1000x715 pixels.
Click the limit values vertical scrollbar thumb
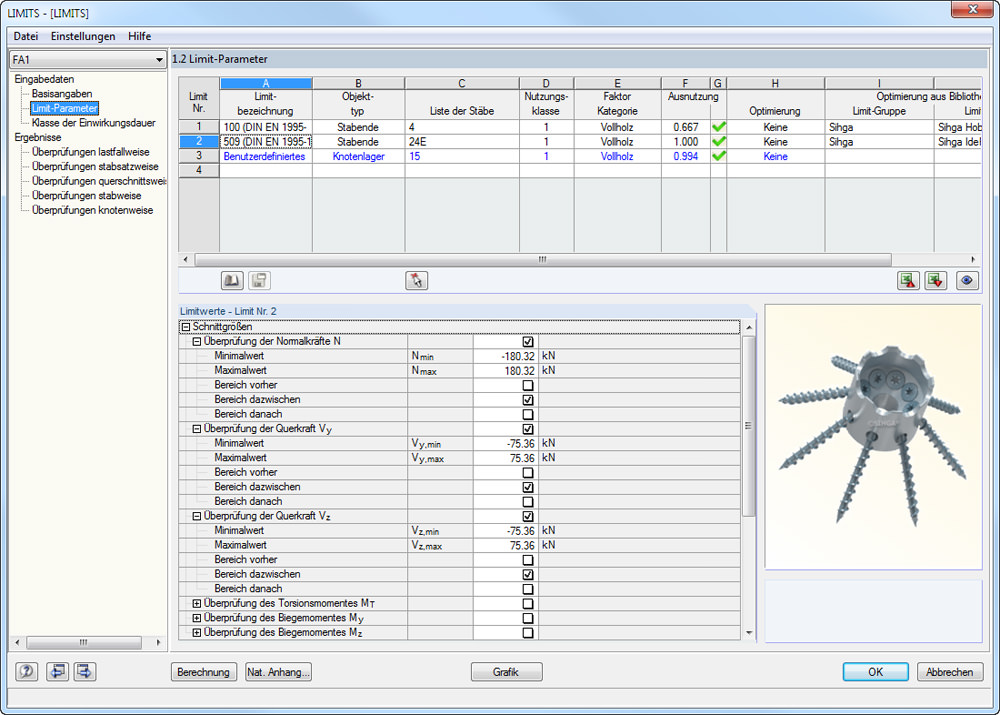pyautogui.click(x=749, y=426)
